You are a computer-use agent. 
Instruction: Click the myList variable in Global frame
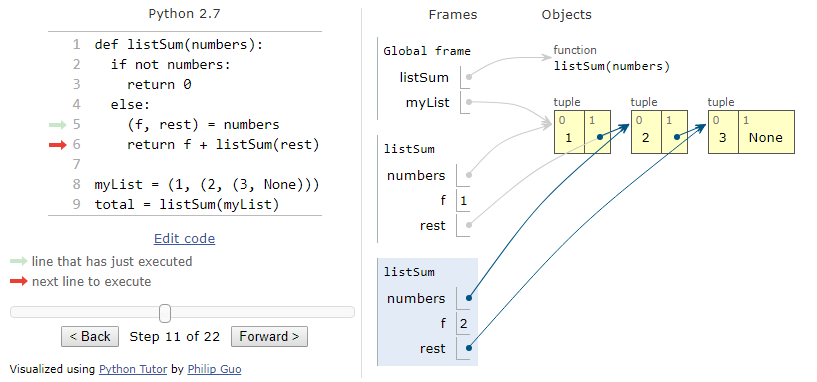(x=427, y=103)
